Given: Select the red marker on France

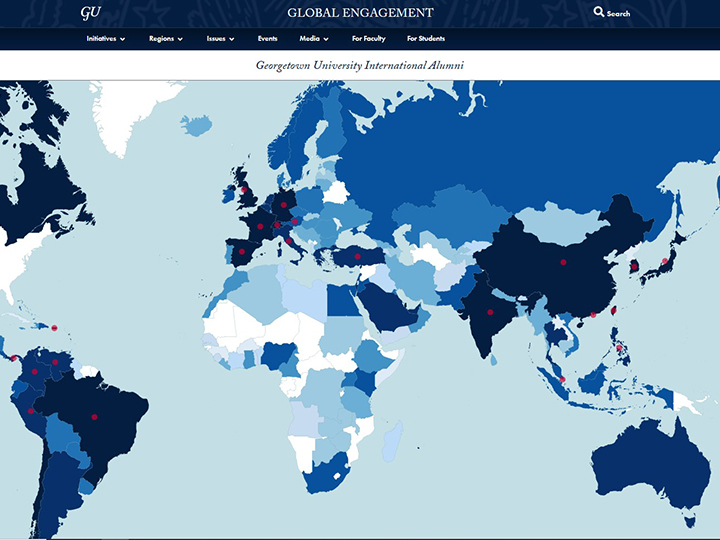Looking at the screenshot, I should [260, 226].
